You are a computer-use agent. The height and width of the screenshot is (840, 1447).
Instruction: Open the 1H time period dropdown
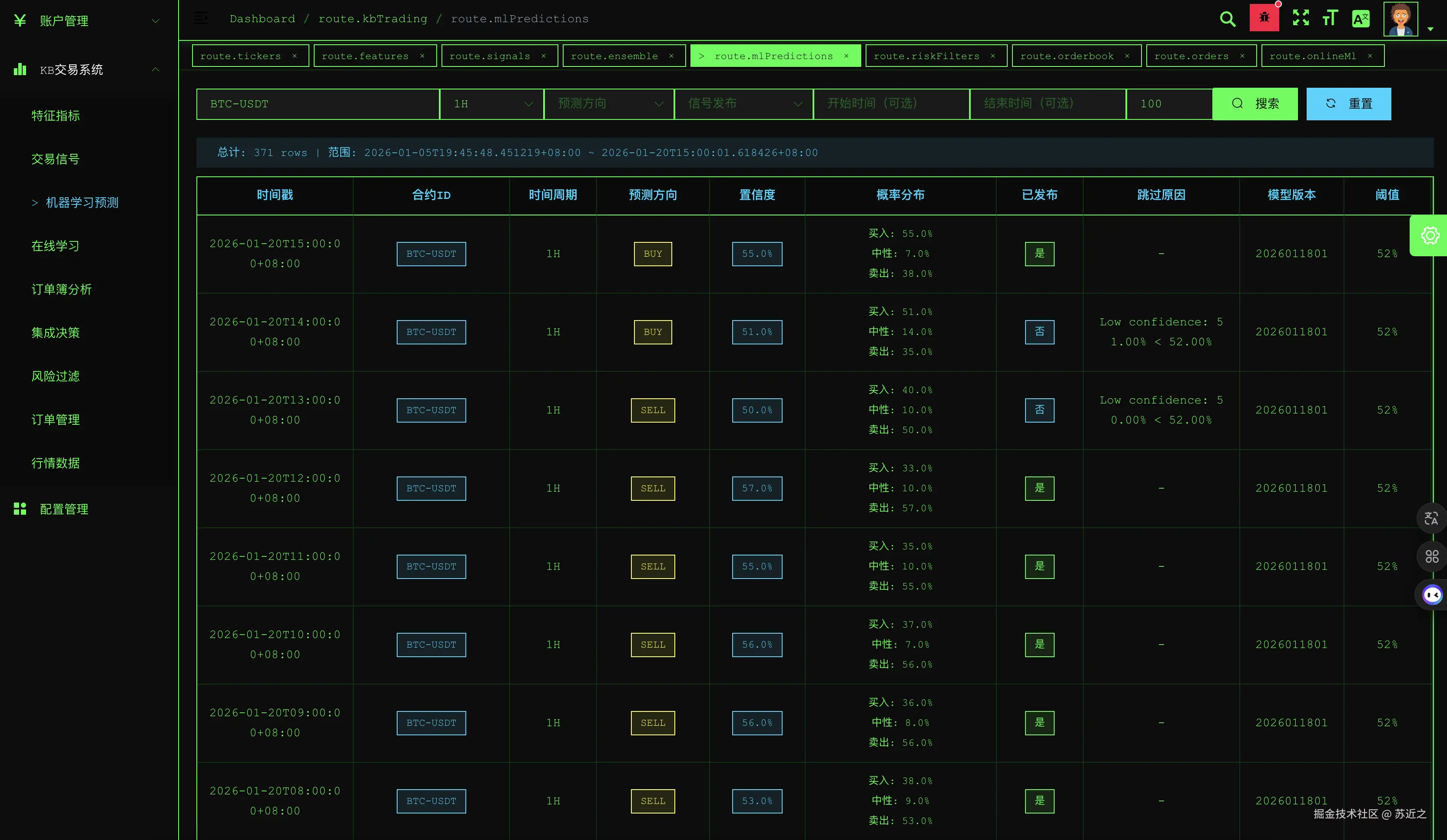(491, 104)
